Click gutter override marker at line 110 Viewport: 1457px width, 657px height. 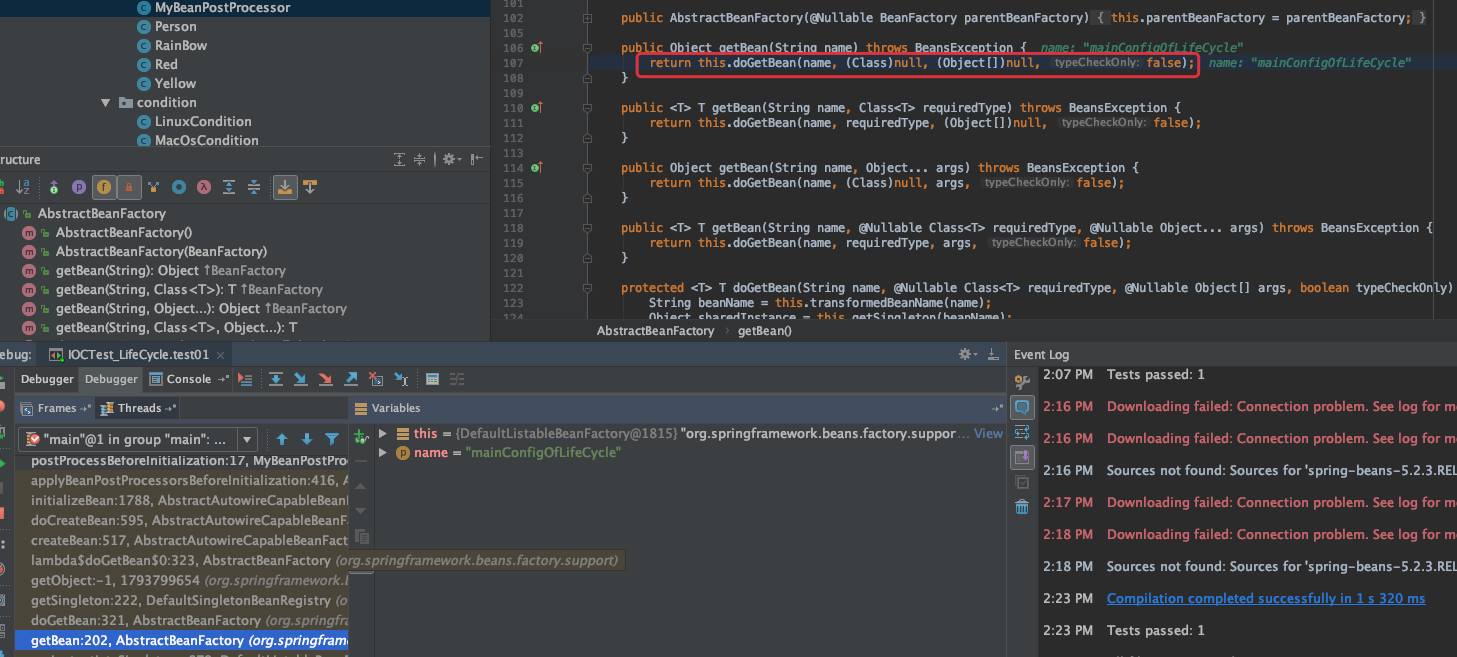pos(536,108)
